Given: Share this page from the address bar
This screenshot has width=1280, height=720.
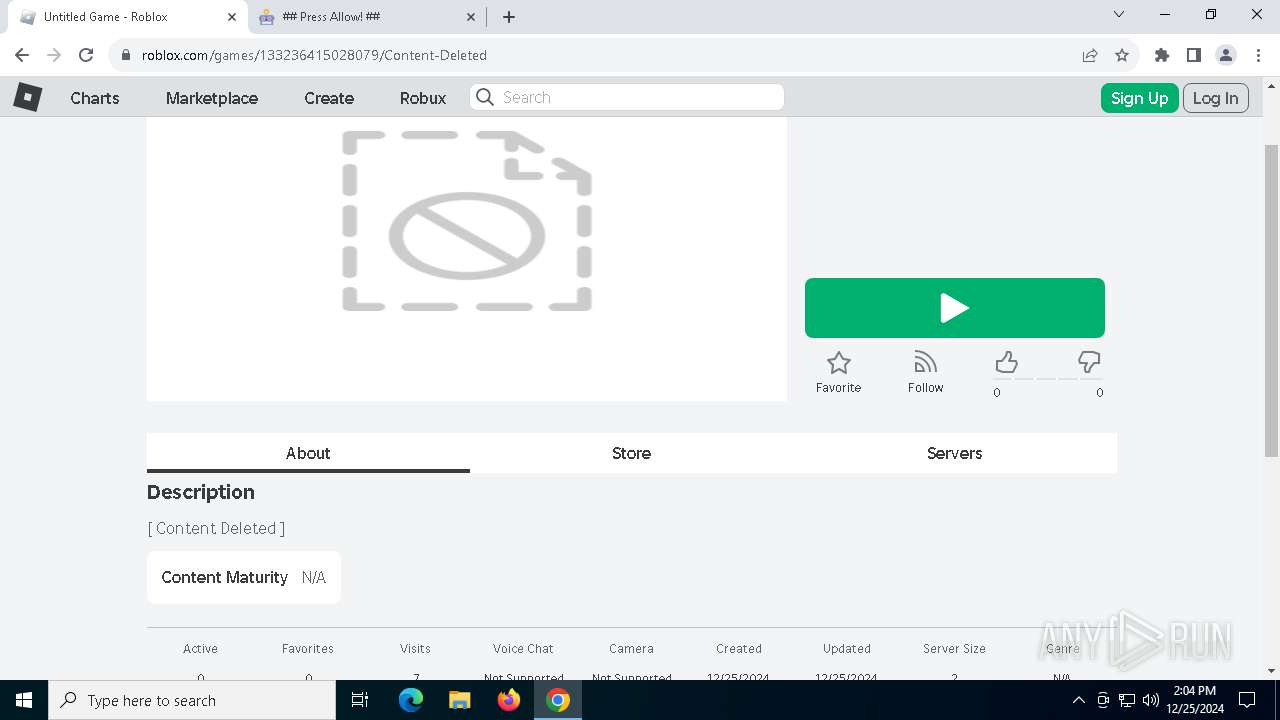Looking at the screenshot, I should point(1090,55).
